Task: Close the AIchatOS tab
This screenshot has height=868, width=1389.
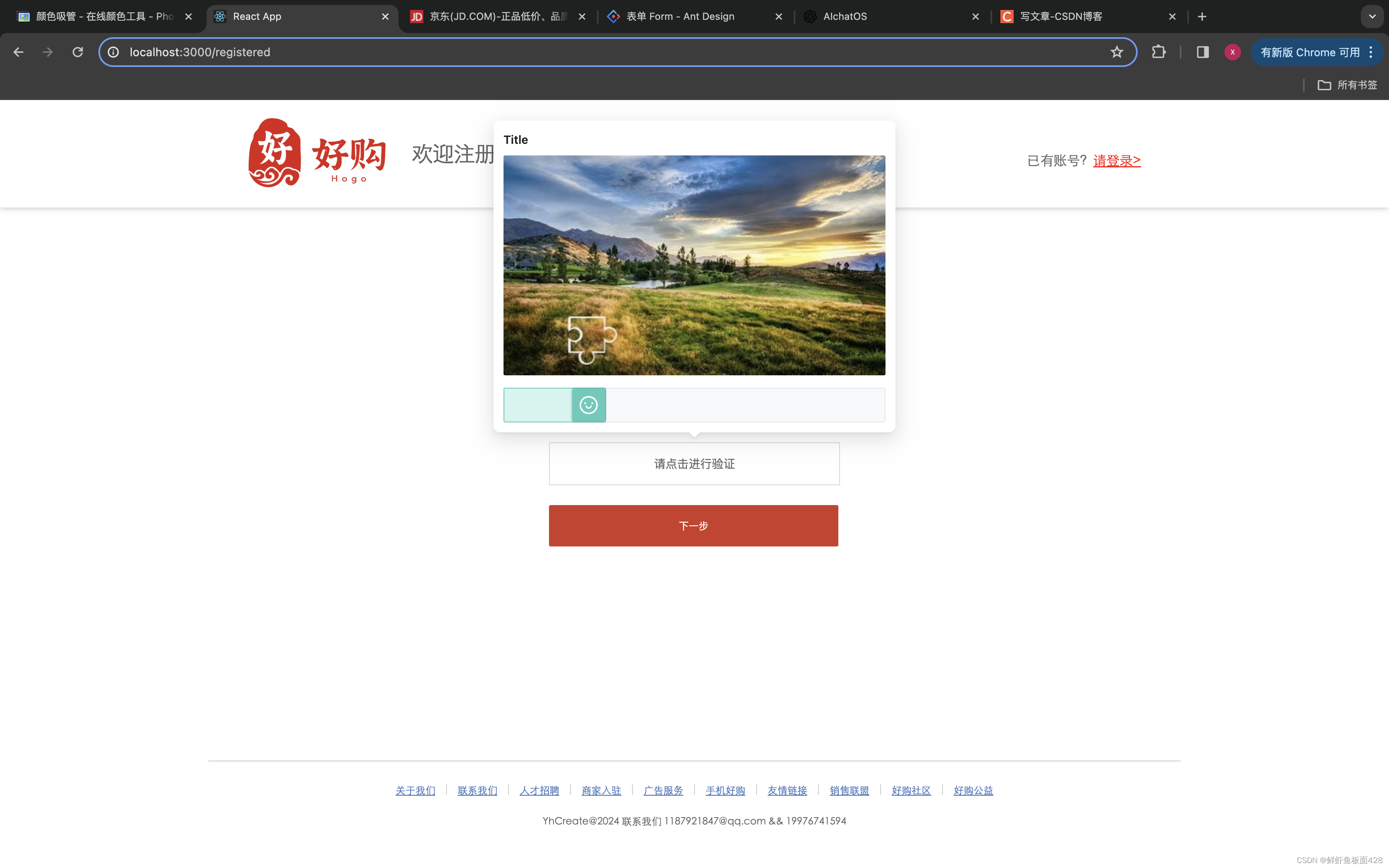Action: (x=975, y=17)
